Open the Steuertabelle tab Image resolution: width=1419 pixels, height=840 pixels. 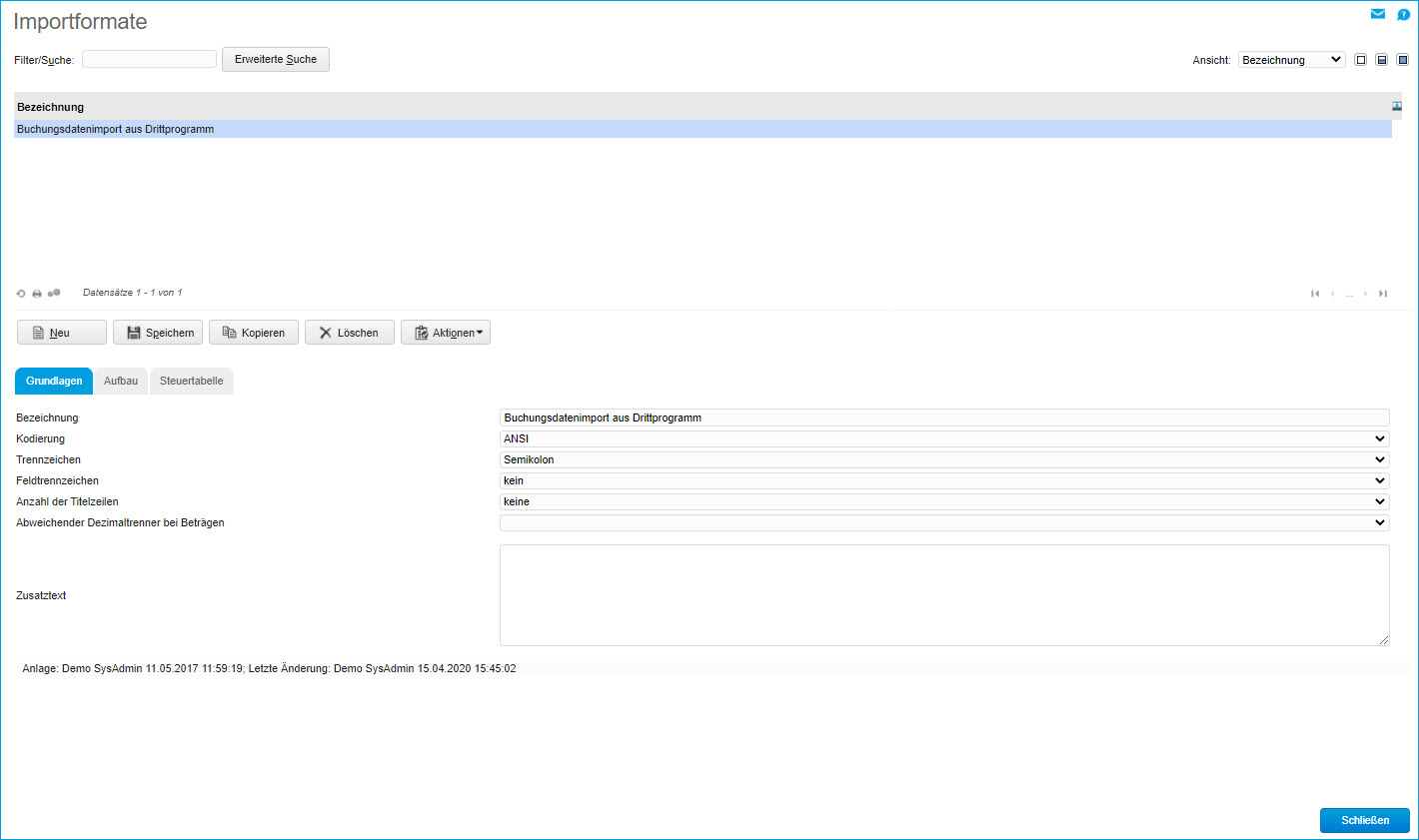[191, 381]
